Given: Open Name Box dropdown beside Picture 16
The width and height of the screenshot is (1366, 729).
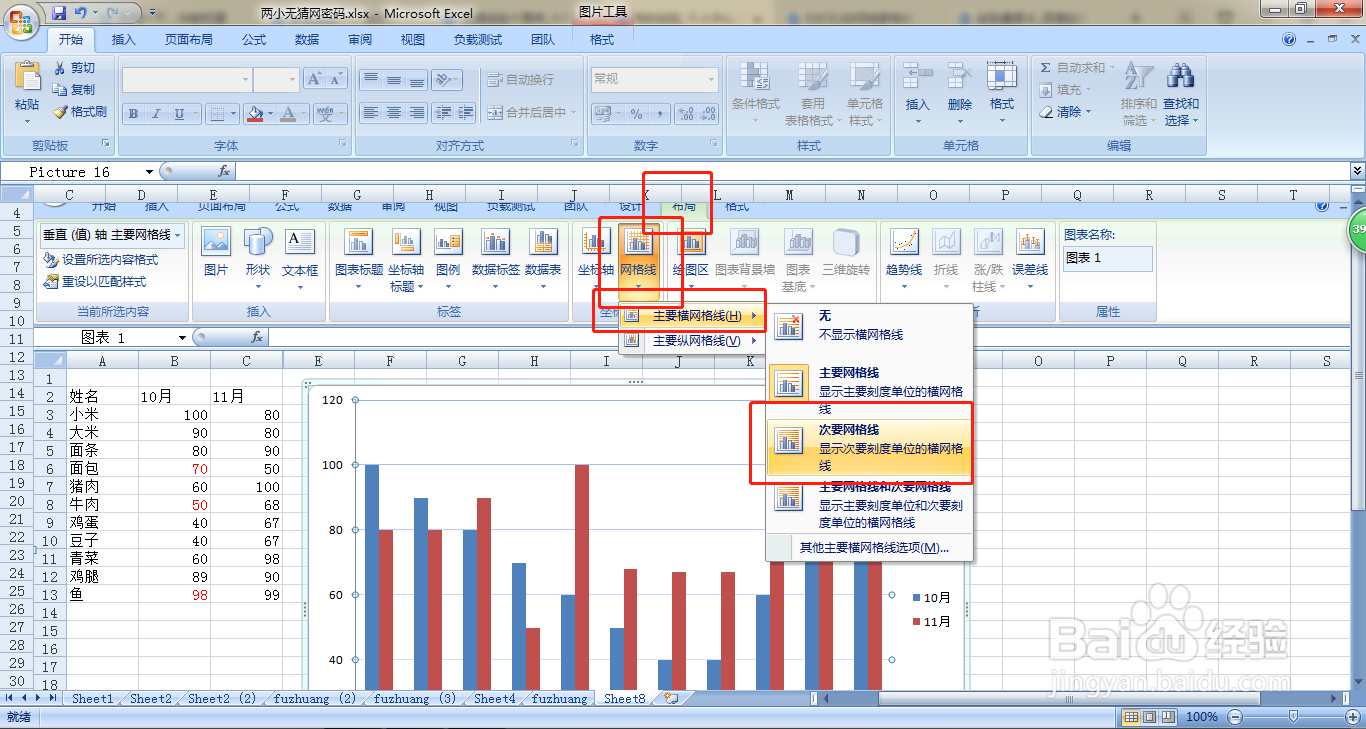Looking at the screenshot, I should 149,171.
